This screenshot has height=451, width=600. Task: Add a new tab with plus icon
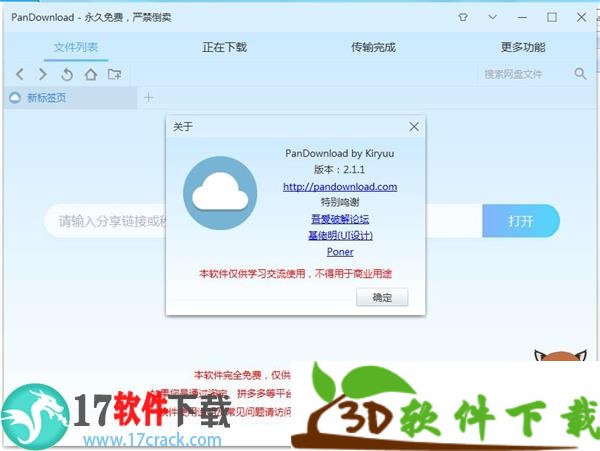tap(148, 98)
